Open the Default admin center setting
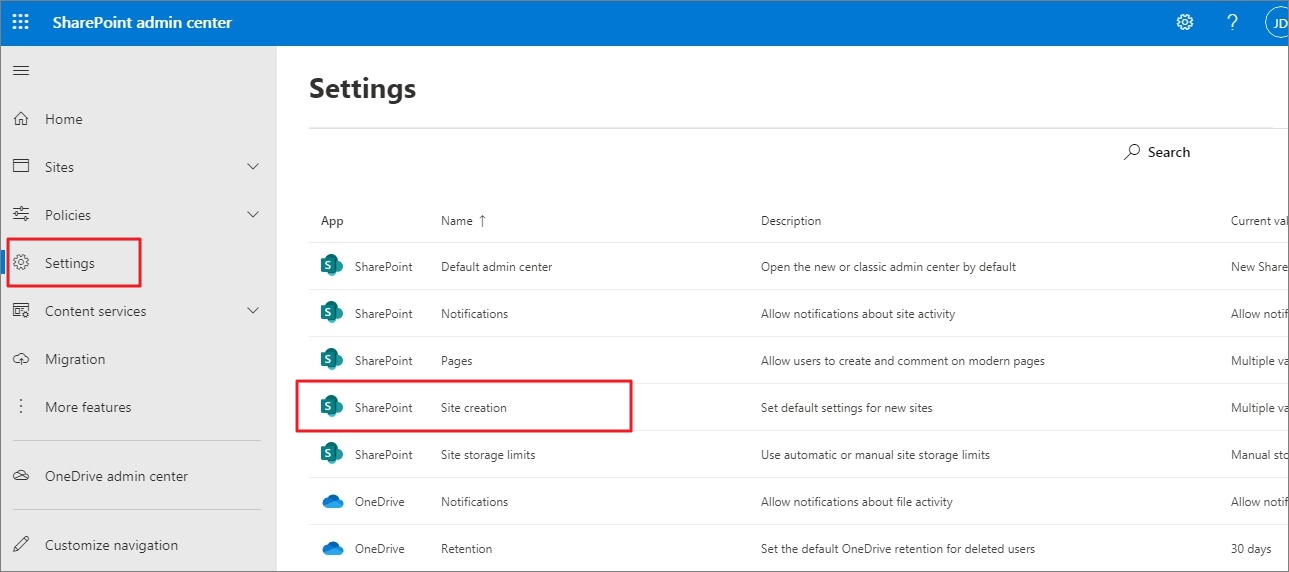This screenshot has height=572, width=1289. (x=497, y=267)
